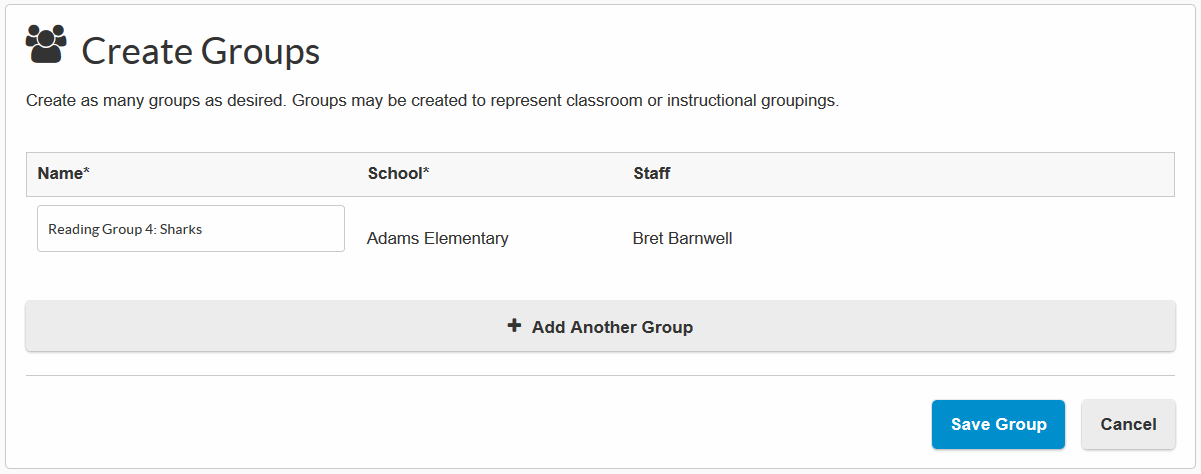Click the Name column header
Screen dimensions: 1201x474
[60, 173]
